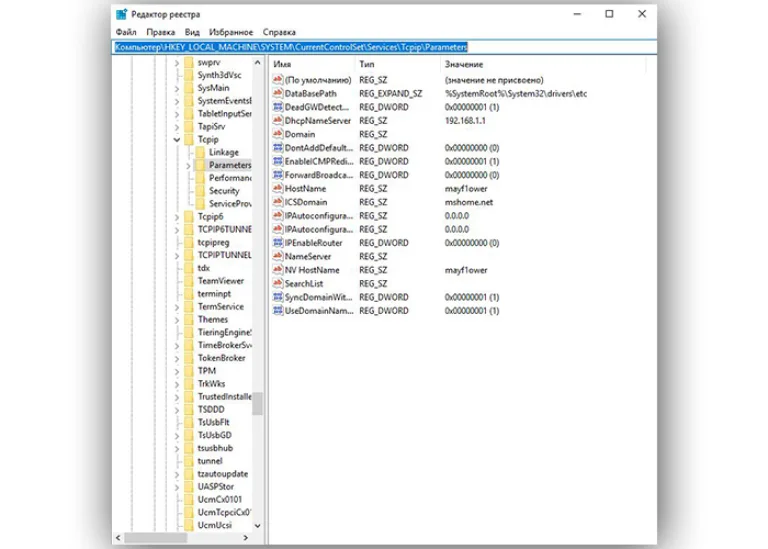
Task: Click the Registry Editor title bar icon
Action: pos(121,14)
